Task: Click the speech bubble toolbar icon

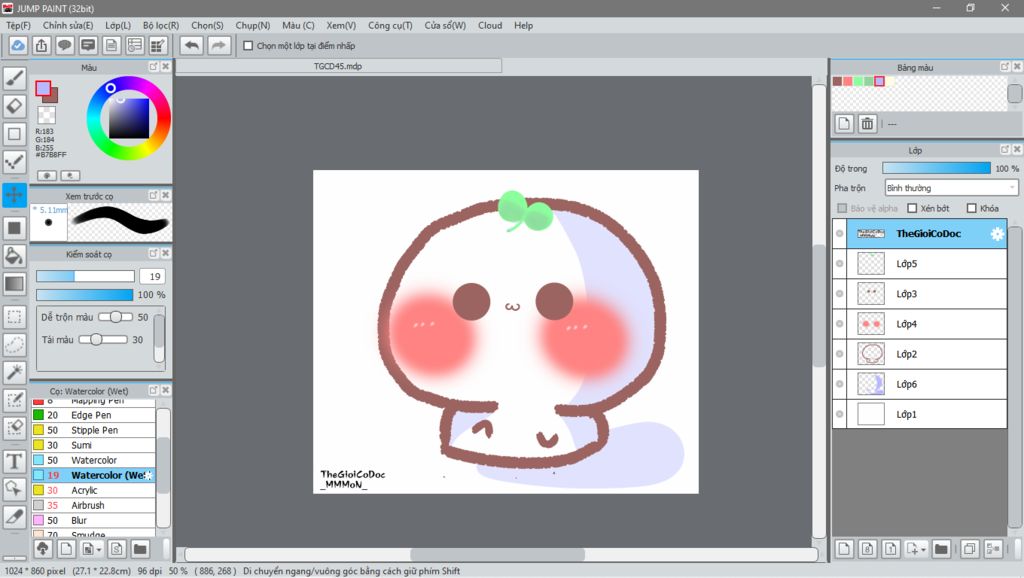Action: [x=65, y=45]
